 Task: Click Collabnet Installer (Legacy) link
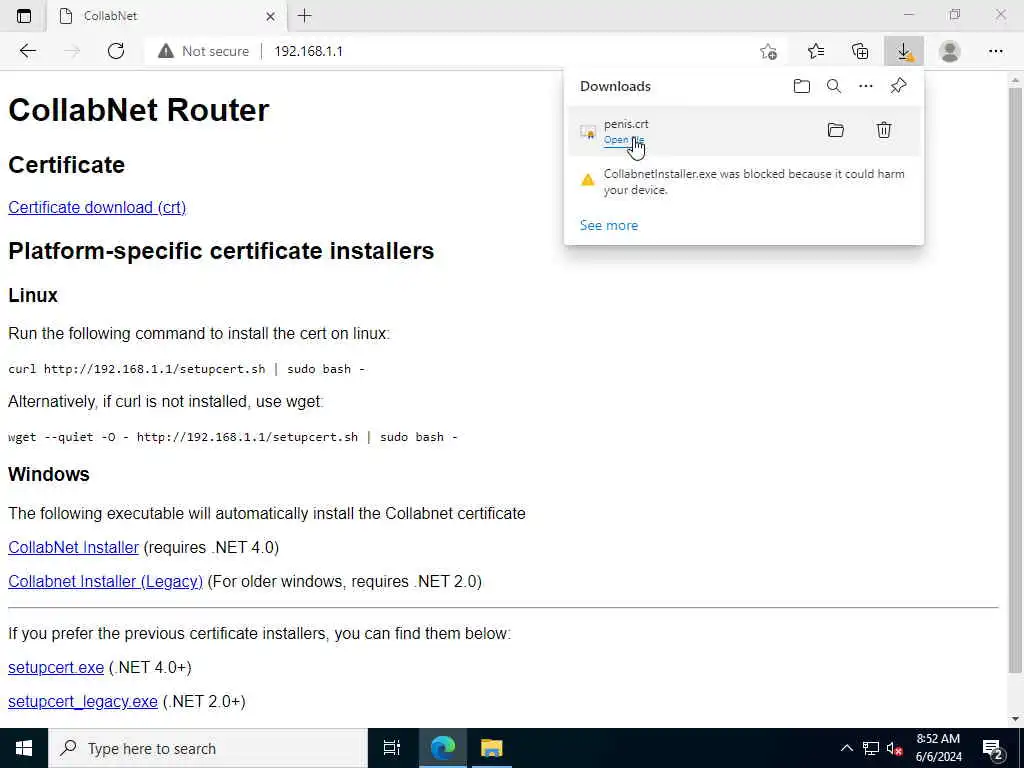(105, 581)
